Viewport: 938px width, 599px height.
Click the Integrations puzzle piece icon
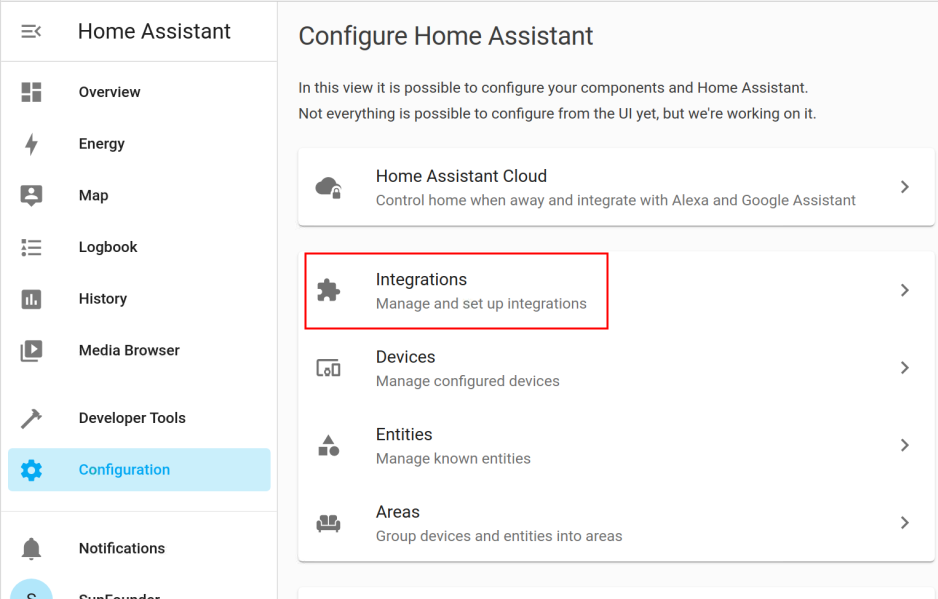[328, 290]
